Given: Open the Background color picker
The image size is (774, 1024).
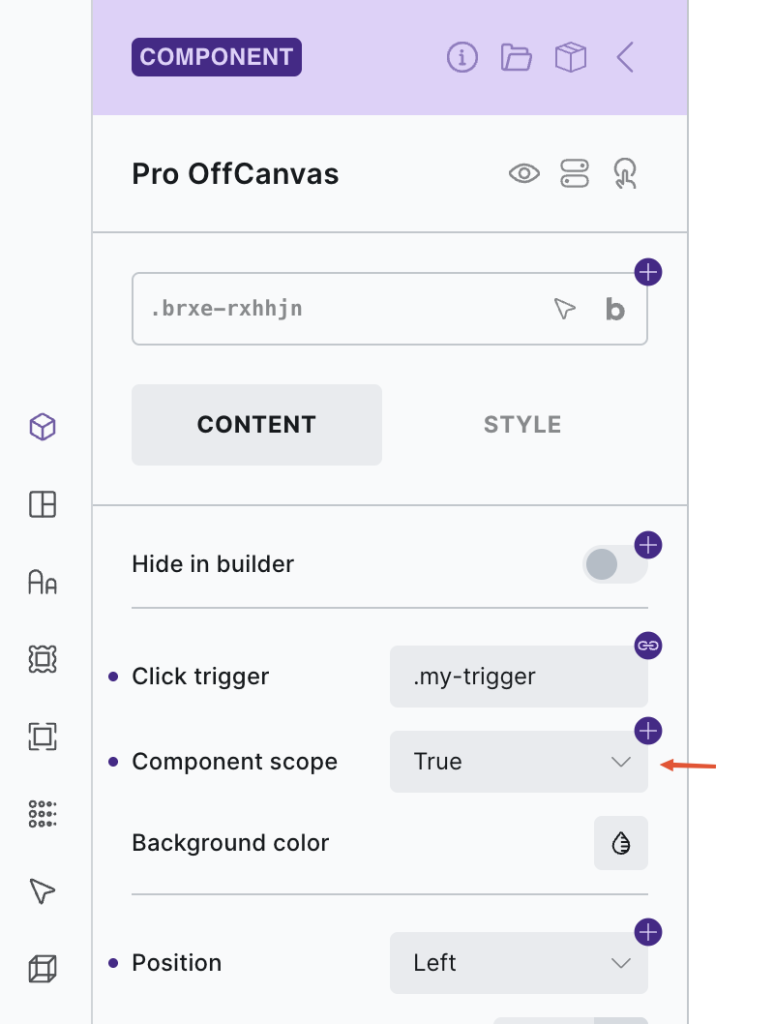Looking at the screenshot, I should 620,843.
